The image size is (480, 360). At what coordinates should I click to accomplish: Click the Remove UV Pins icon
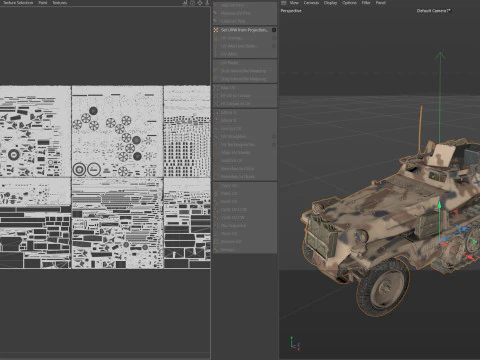[x=216, y=13]
